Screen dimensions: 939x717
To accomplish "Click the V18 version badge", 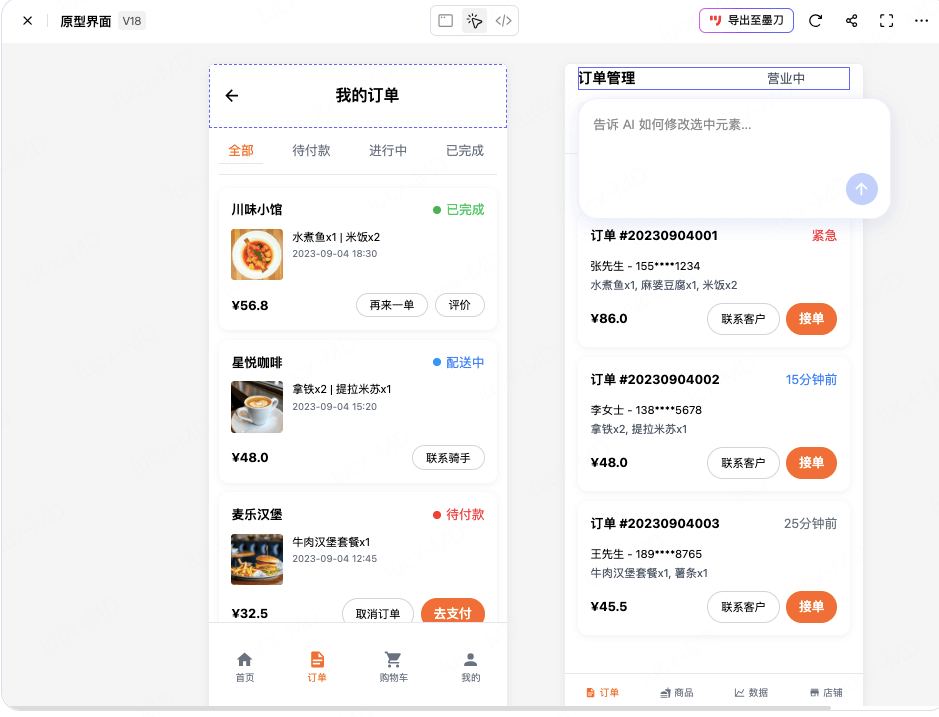I will [x=132, y=21].
